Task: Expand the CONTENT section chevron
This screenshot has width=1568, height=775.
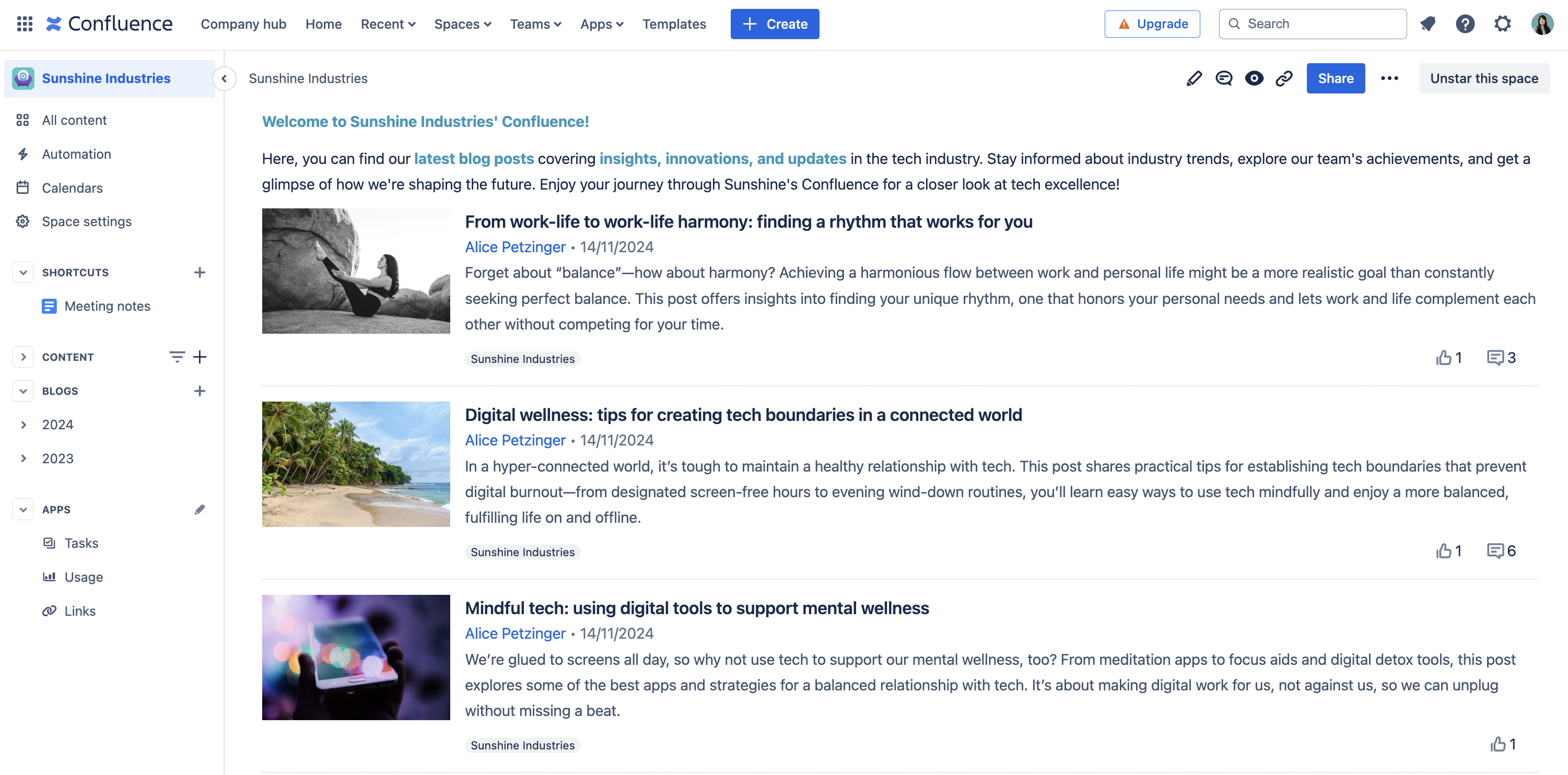Action: tap(23, 357)
